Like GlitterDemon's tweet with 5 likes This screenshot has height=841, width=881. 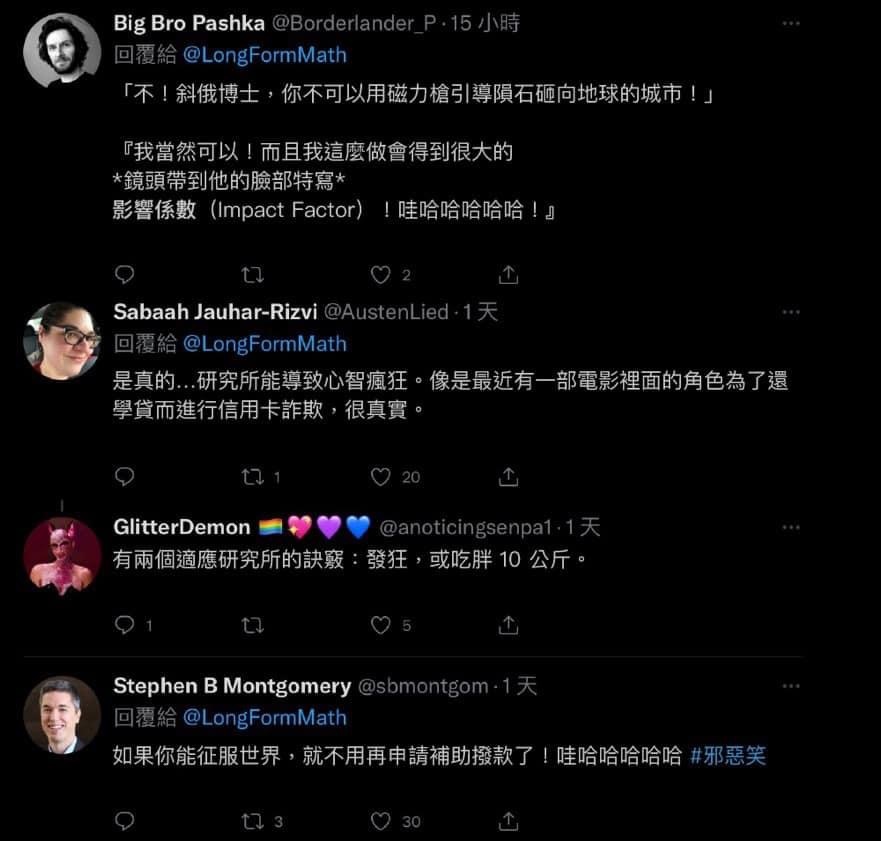[380, 625]
